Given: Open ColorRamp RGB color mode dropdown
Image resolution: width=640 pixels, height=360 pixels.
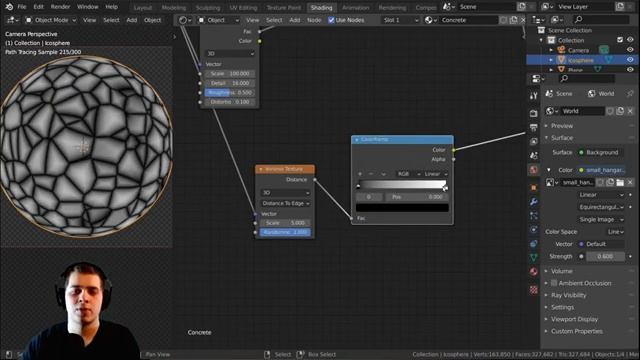Looking at the screenshot, I should tap(409, 174).
